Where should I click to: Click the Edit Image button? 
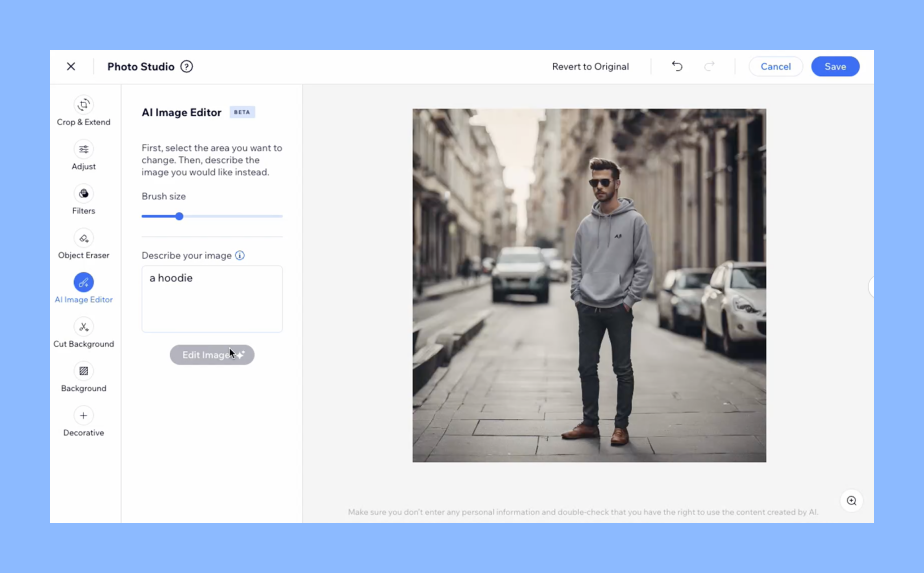(x=212, y=355)
